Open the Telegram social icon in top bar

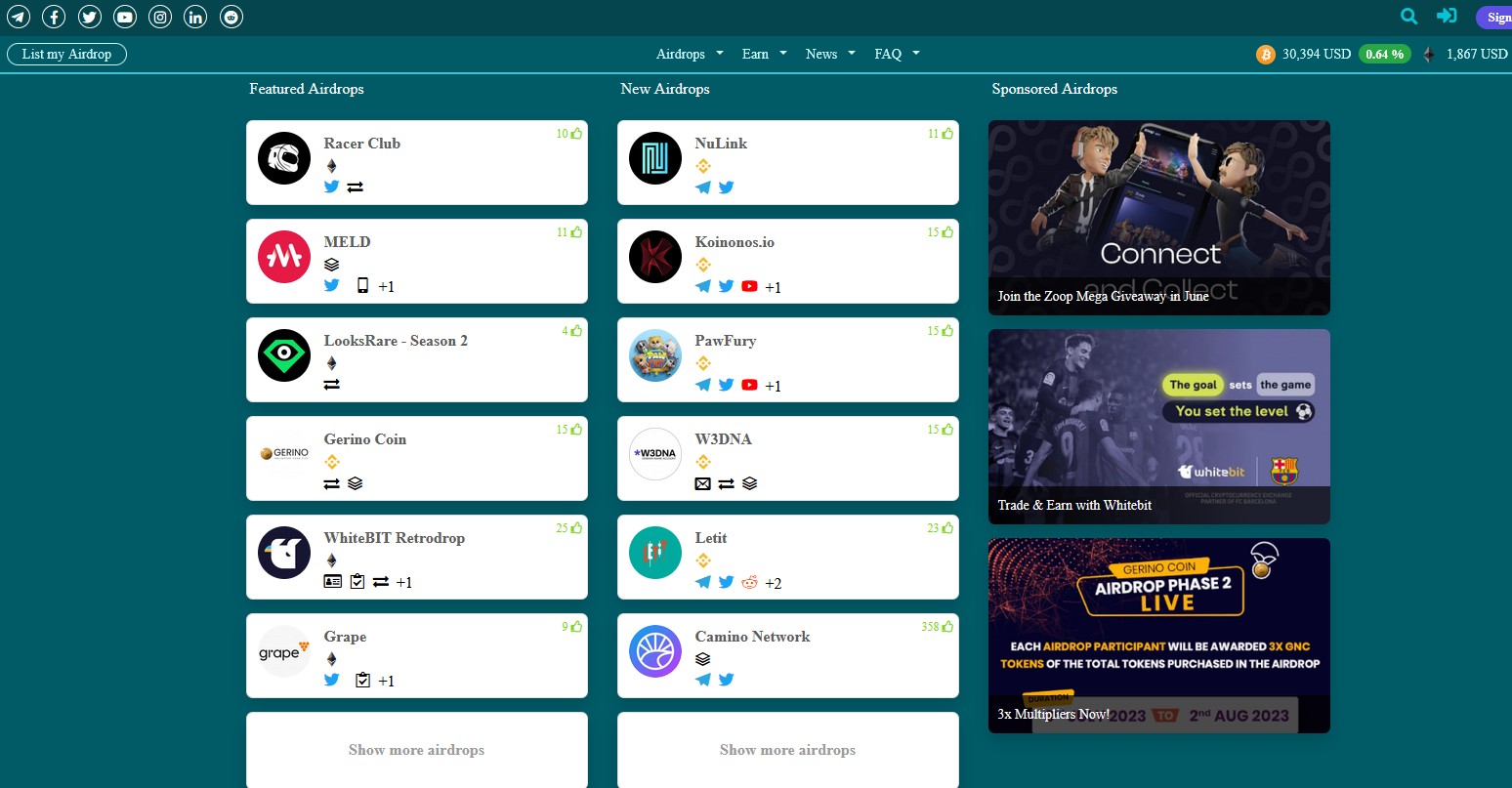(x=19, y=17)
